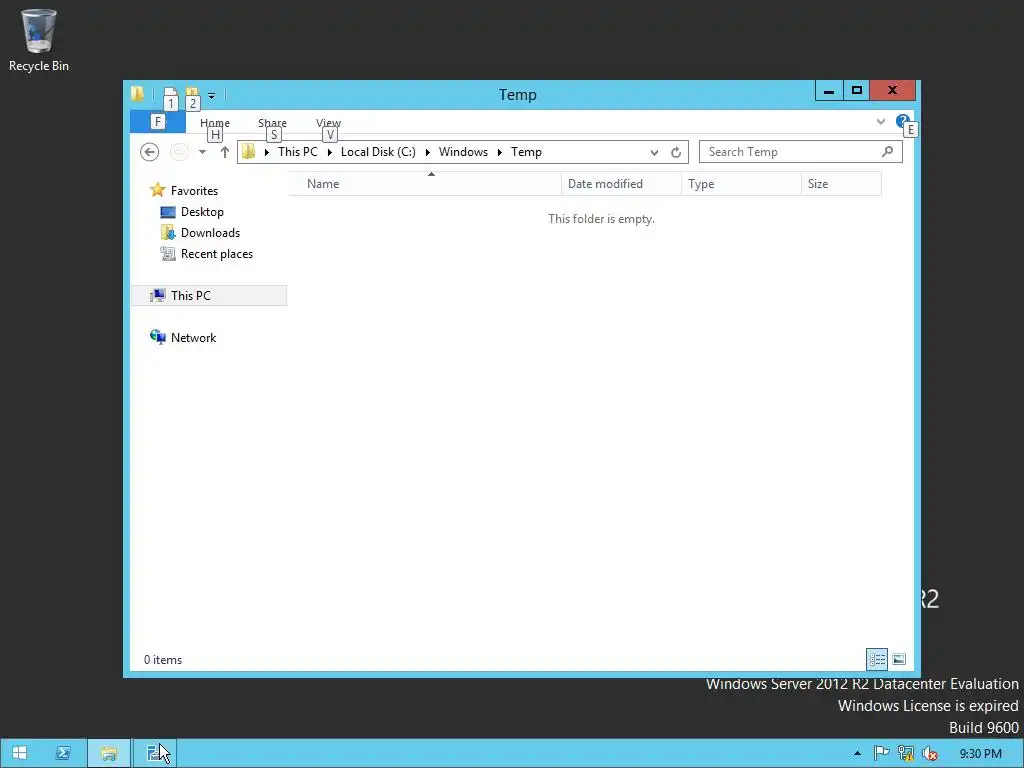1024x768 pixels.
Task: Expand the chevron after This PC breadcrumb
Action: click(330, 152)
